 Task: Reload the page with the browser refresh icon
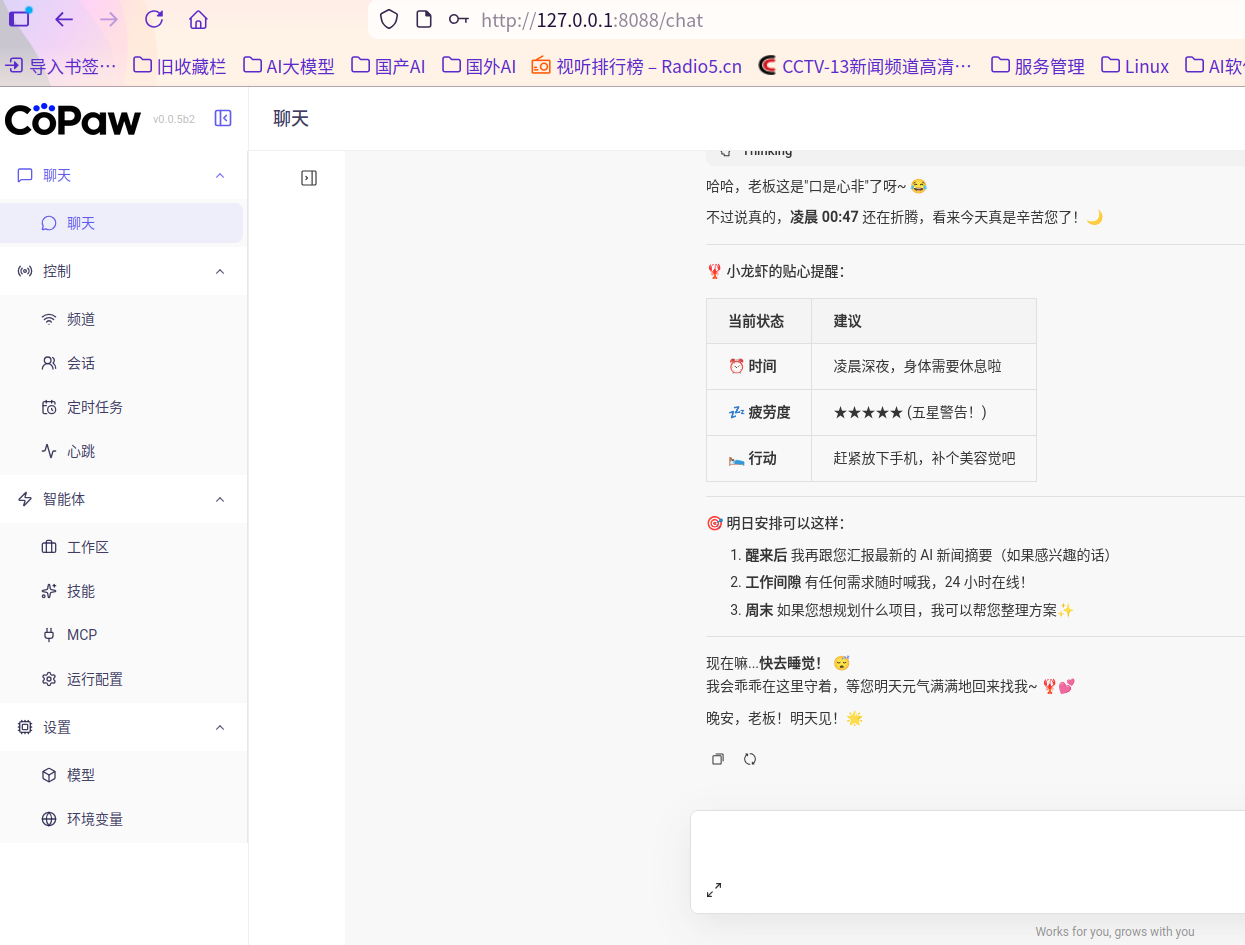click(x=152, y=19)
